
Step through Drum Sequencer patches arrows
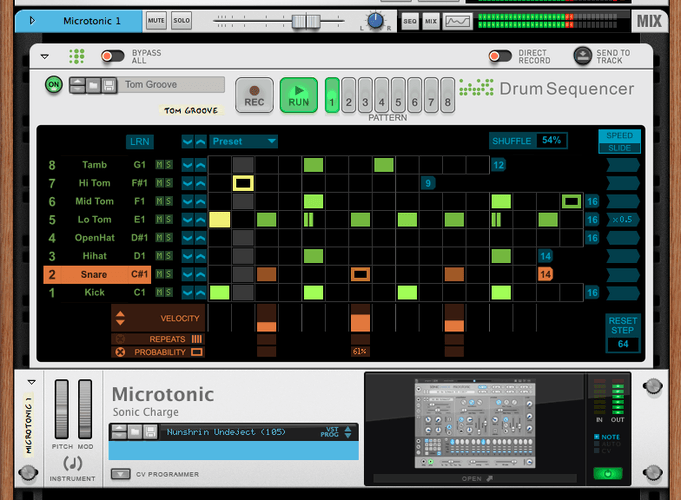(77, 86)
